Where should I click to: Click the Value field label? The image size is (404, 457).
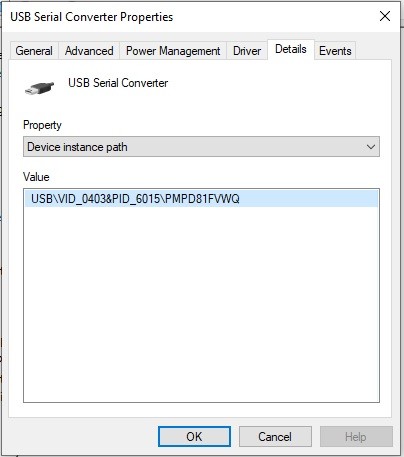pos(36,177)
